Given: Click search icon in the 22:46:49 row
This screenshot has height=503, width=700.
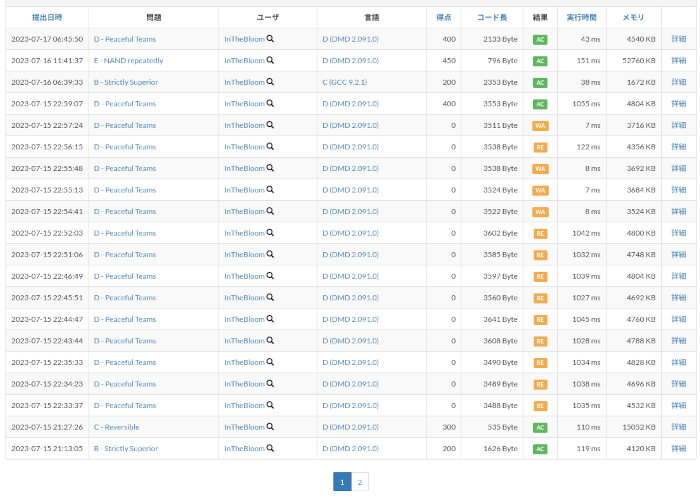Looking at the screenshot, I should point(270,276).
